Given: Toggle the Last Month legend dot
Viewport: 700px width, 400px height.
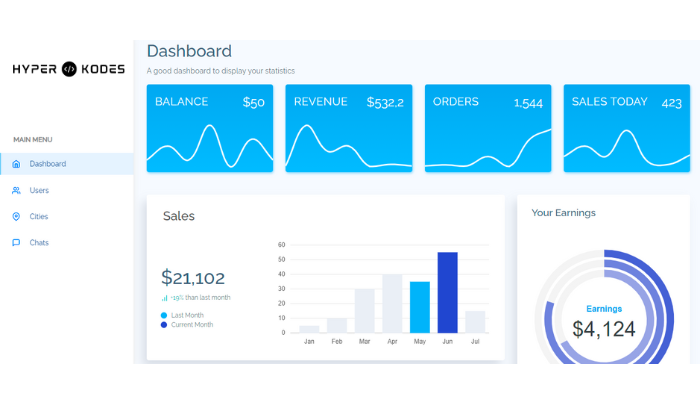Looking at the screenshot, I should tap(165, 315).
